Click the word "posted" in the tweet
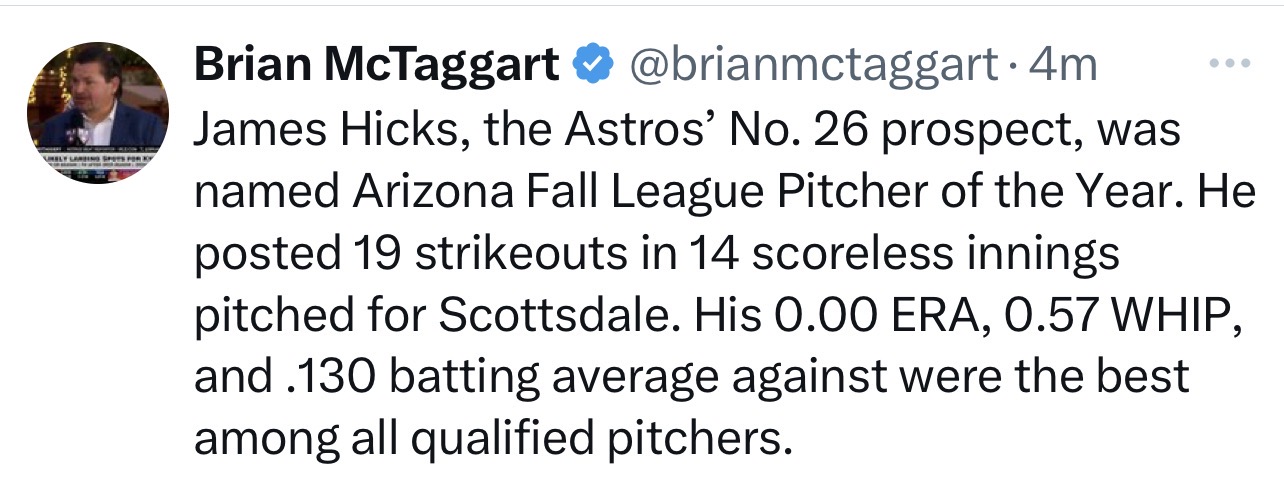 (260, 253)
